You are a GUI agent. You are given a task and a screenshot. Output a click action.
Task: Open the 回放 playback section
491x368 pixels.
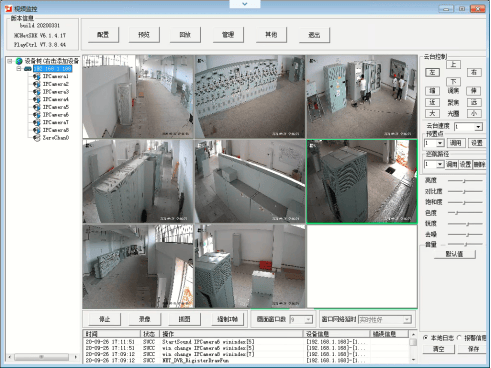click(185, 35)
